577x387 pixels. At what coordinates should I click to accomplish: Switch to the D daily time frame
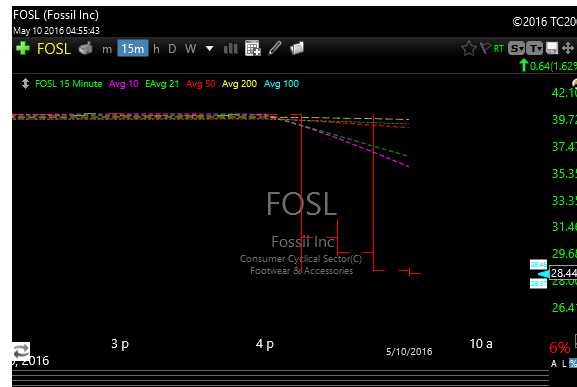(x=172, y=49)
